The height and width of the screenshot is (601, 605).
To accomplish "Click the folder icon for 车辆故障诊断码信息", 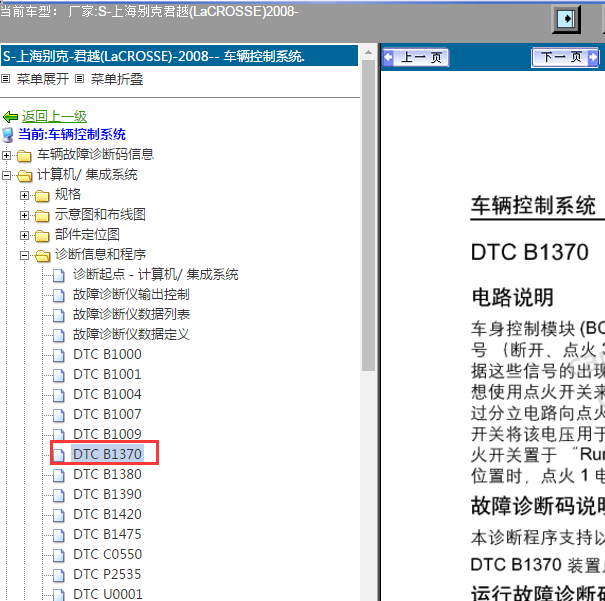I will (24, 156).
